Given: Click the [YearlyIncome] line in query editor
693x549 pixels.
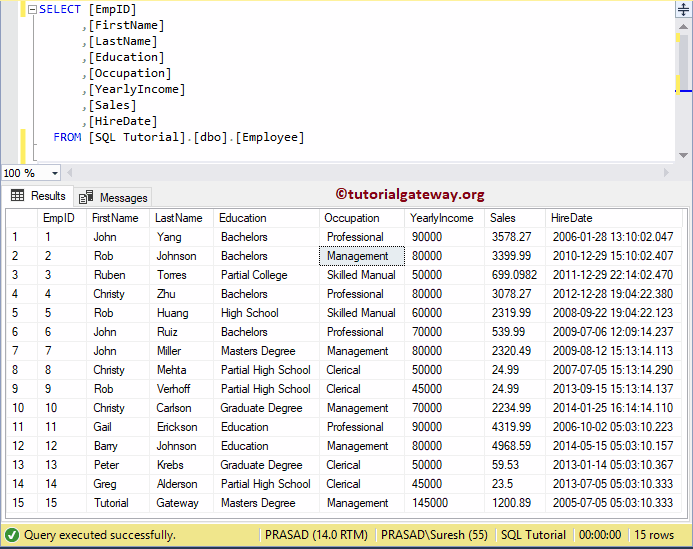Looking at the screenshot, I should coord(137,89).
